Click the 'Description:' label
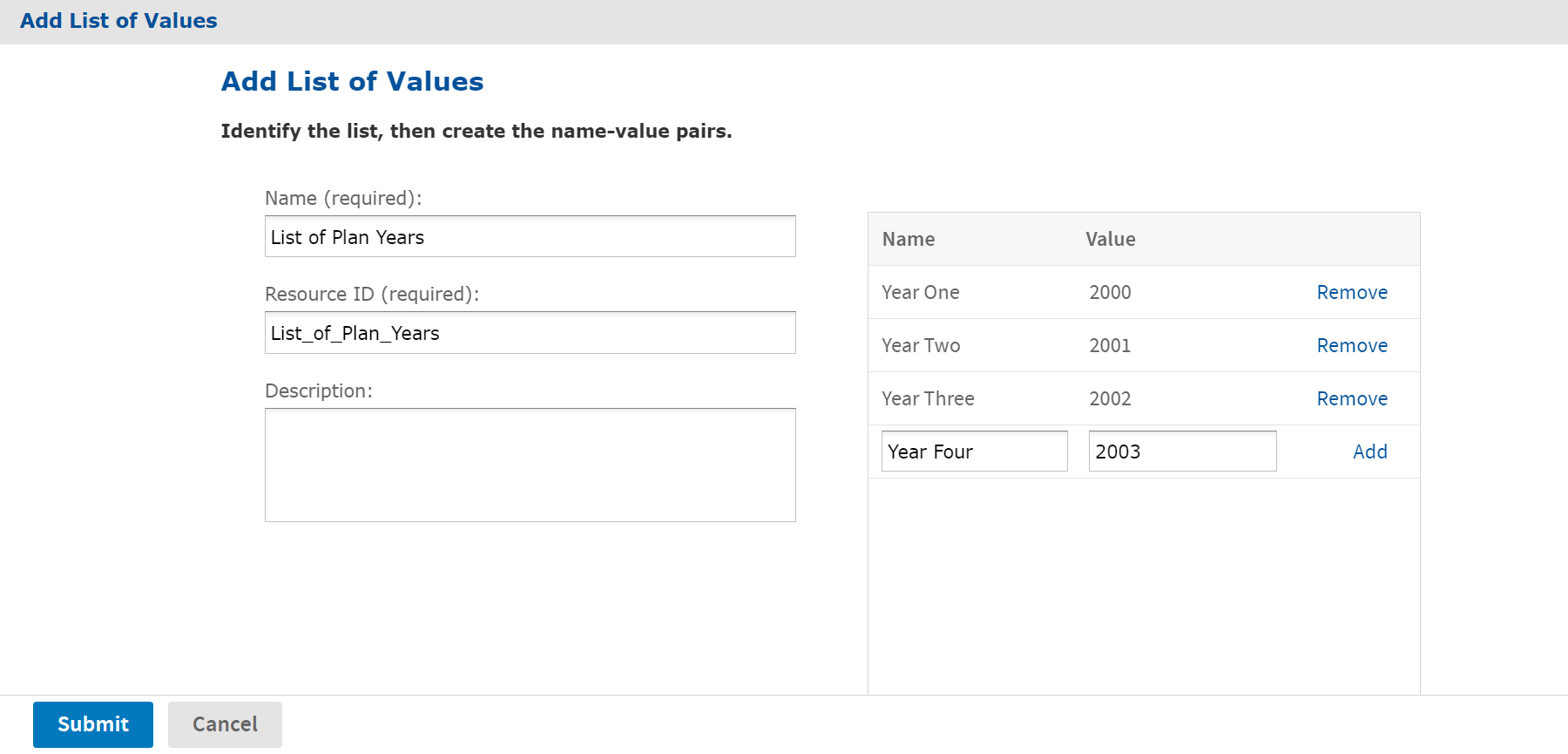The height and width of the screenshot is (754, 1568). point(319,391)
